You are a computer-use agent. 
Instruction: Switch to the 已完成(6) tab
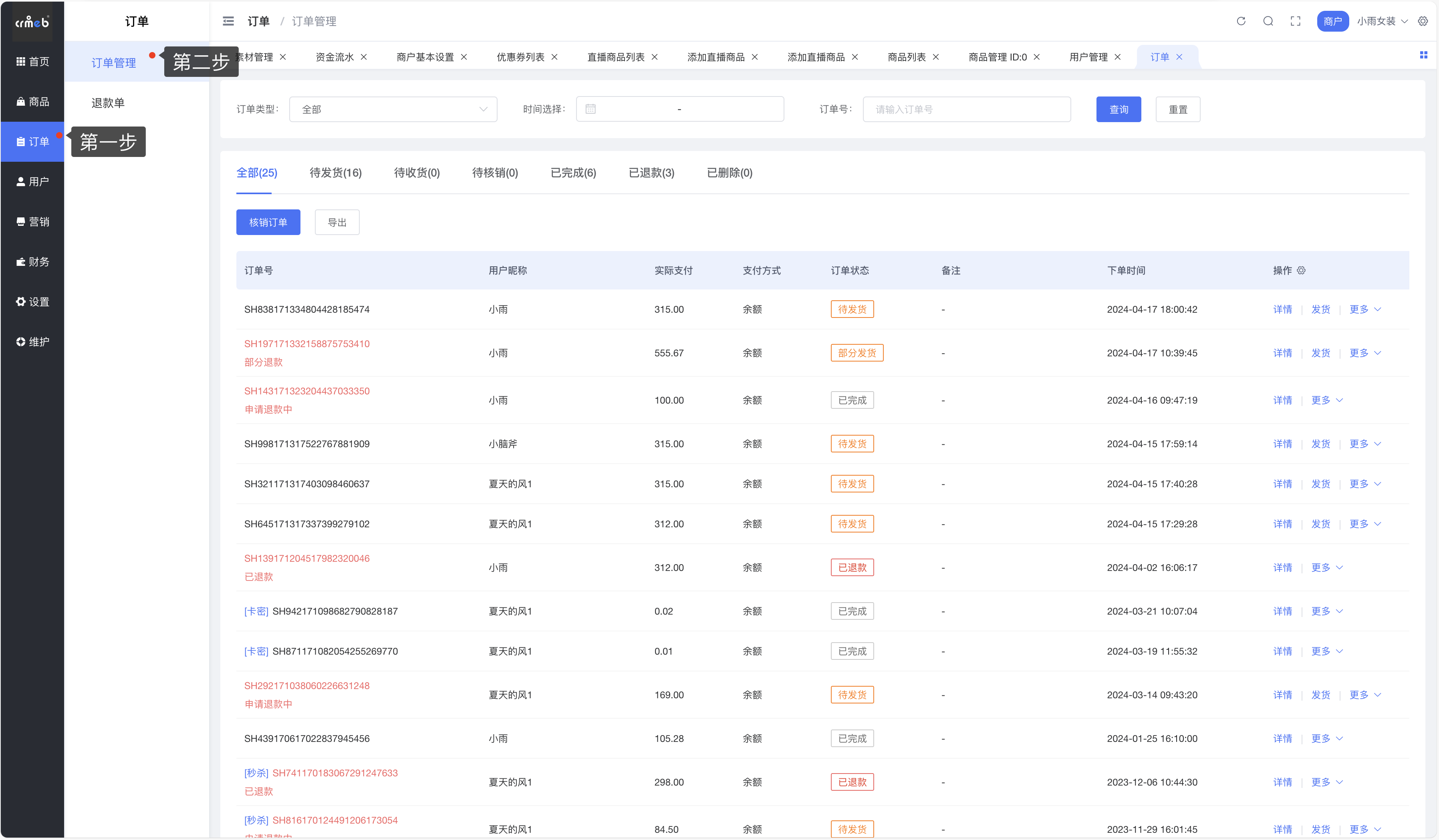(573, 172)
